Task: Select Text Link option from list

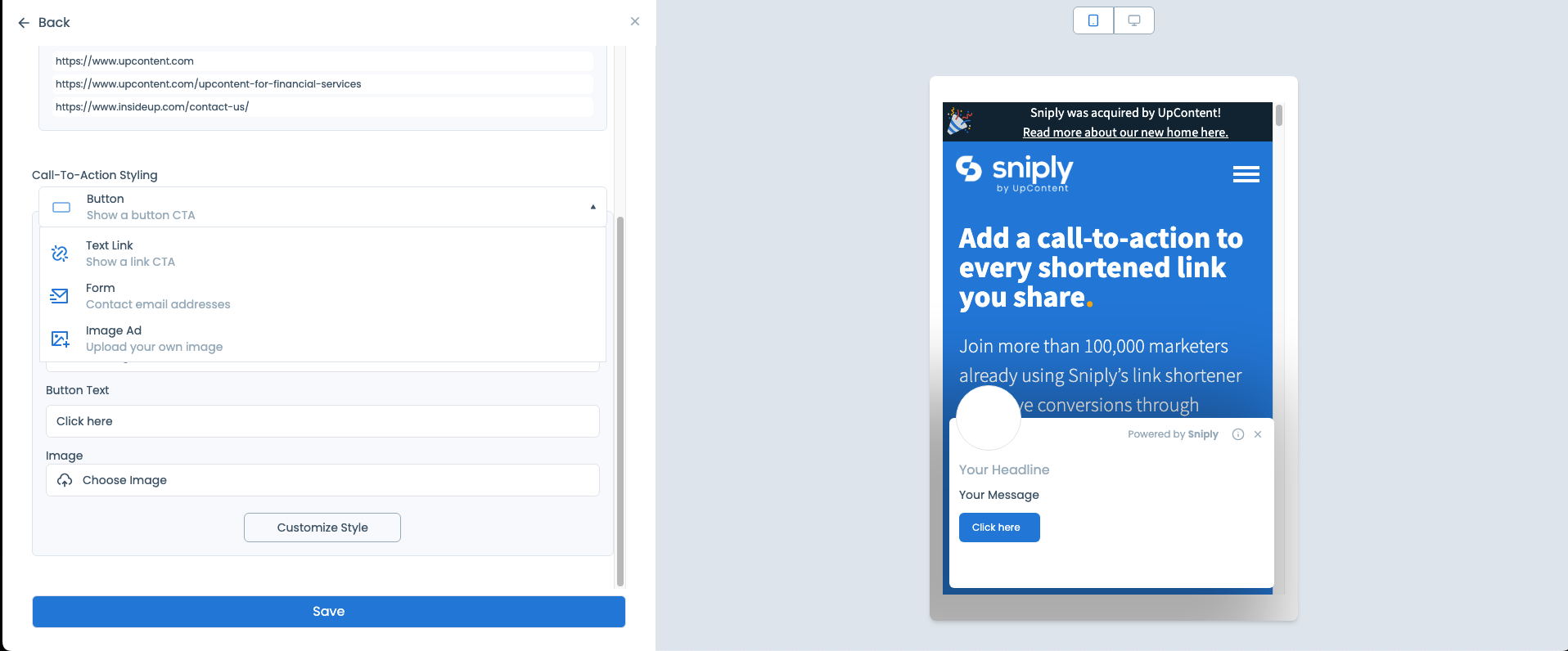Action: pos(322,254)
